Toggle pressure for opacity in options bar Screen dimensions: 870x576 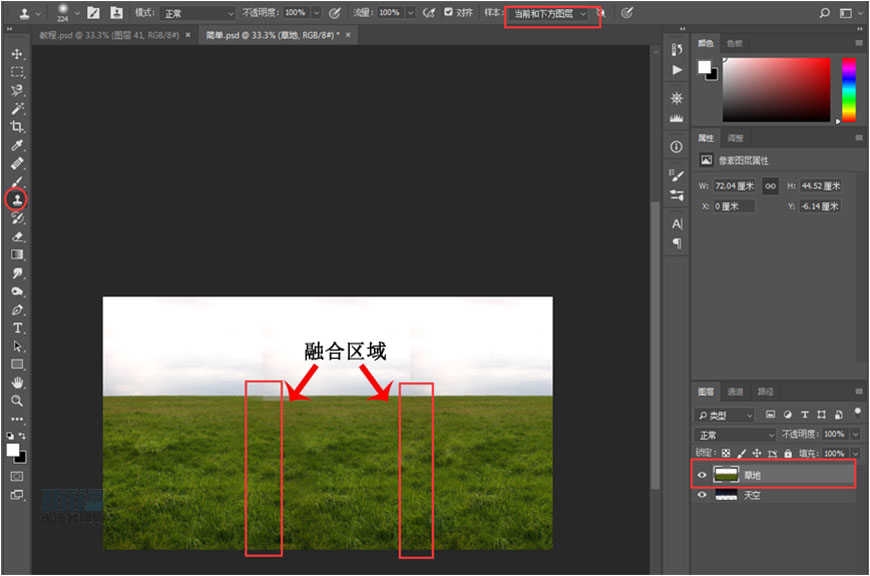click(335, 13)
